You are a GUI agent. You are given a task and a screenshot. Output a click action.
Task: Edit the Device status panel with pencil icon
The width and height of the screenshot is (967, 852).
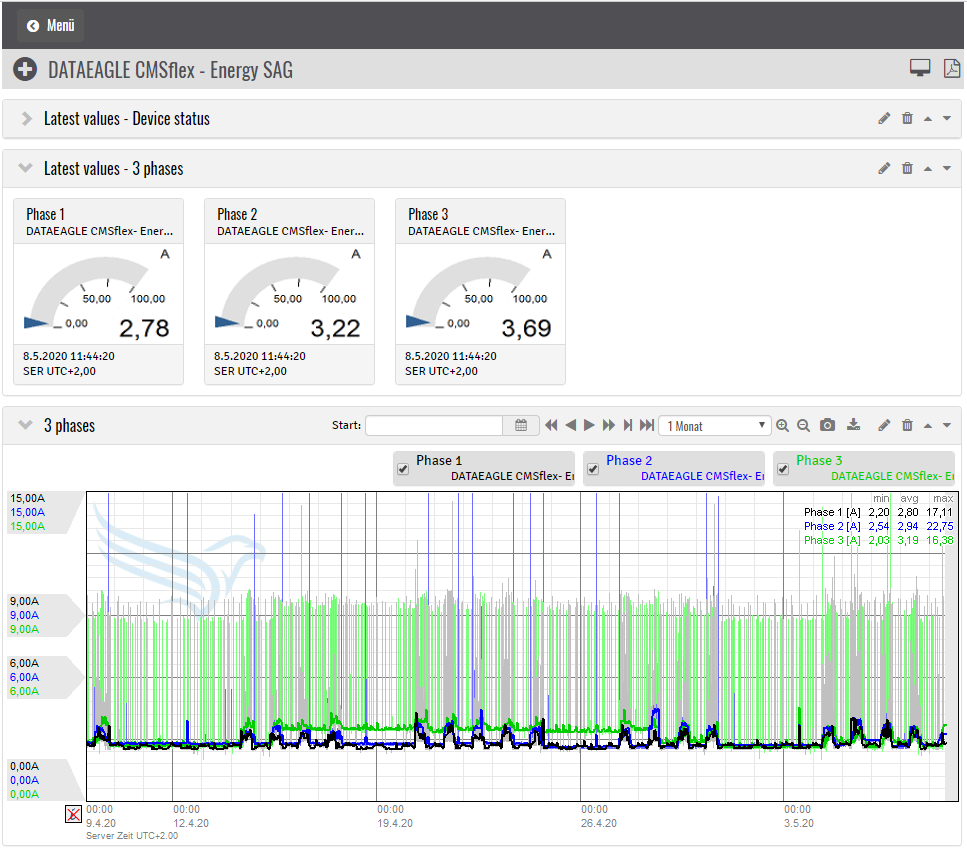tap(884, 118)
